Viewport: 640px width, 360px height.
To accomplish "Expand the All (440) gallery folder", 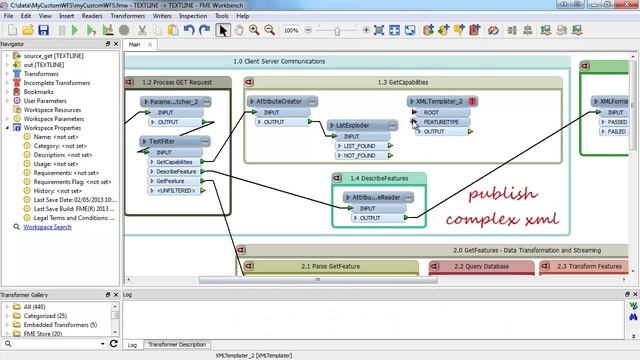I will [7, 307].
